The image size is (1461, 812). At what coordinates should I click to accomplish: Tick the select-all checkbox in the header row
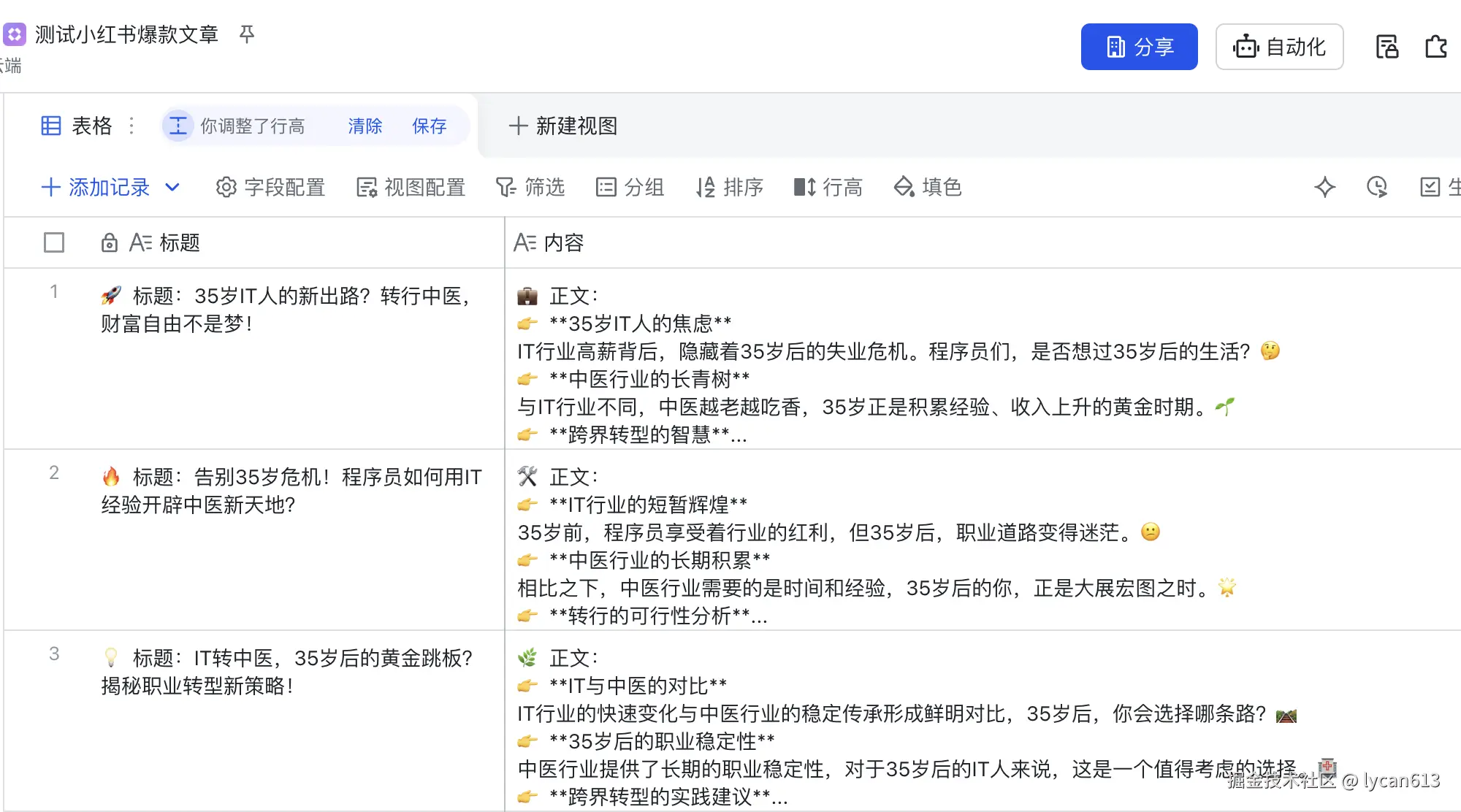tap(54, 242)
